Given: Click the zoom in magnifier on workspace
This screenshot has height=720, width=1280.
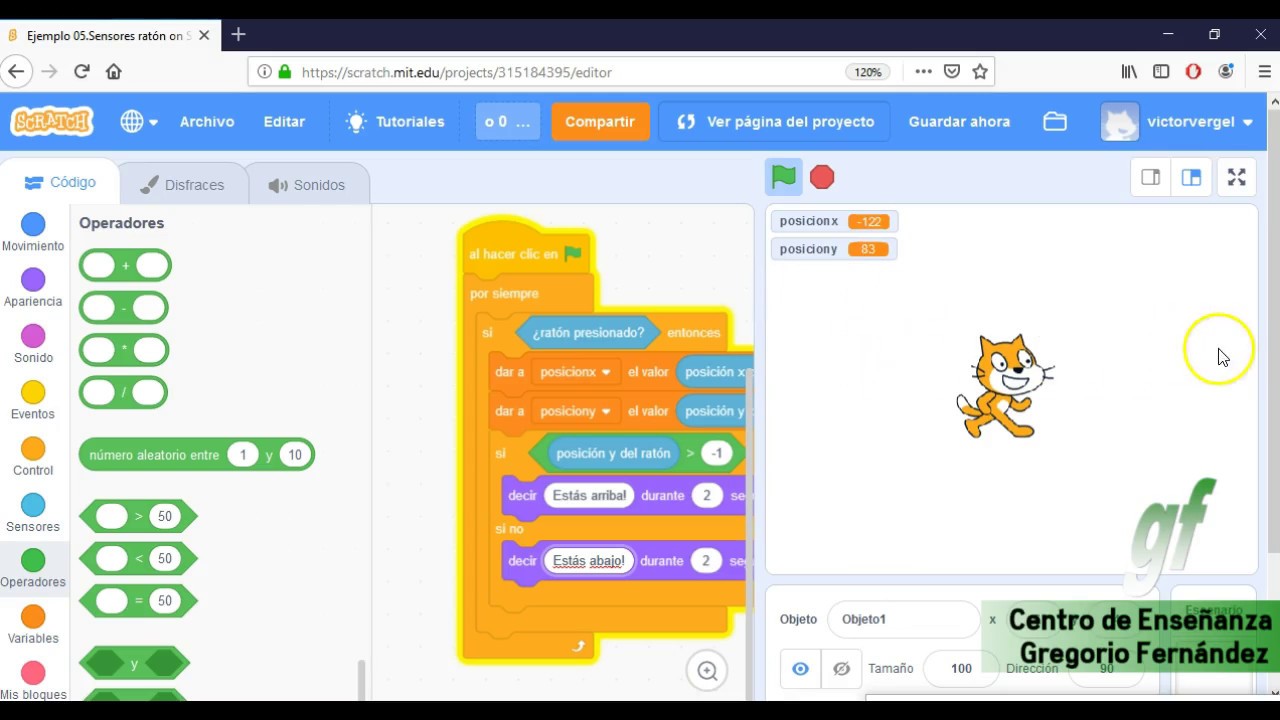Looking at the screenshot, I should pyautogui.click(x=707, y=671).
